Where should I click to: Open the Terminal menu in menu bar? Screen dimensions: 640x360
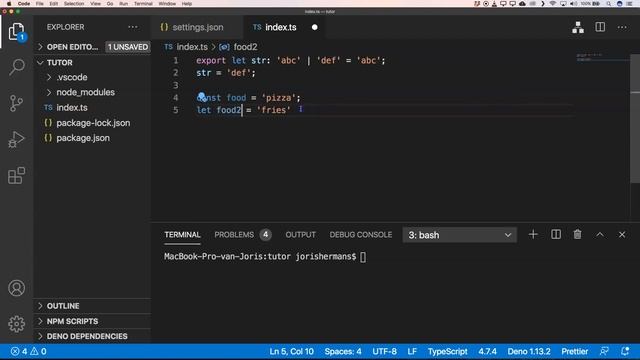(143, 4)
